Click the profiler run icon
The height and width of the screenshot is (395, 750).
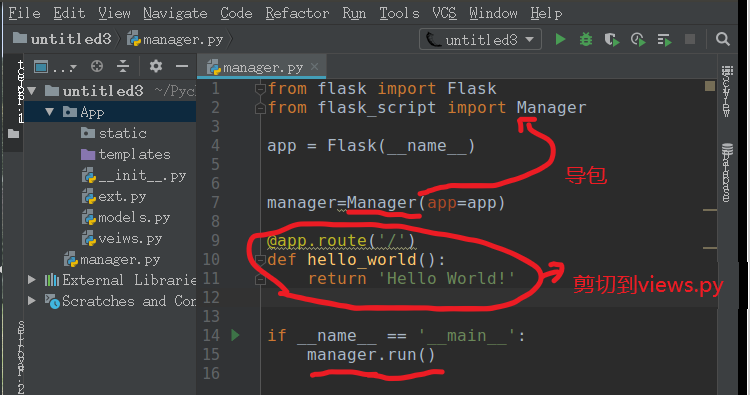pos(638,39)
